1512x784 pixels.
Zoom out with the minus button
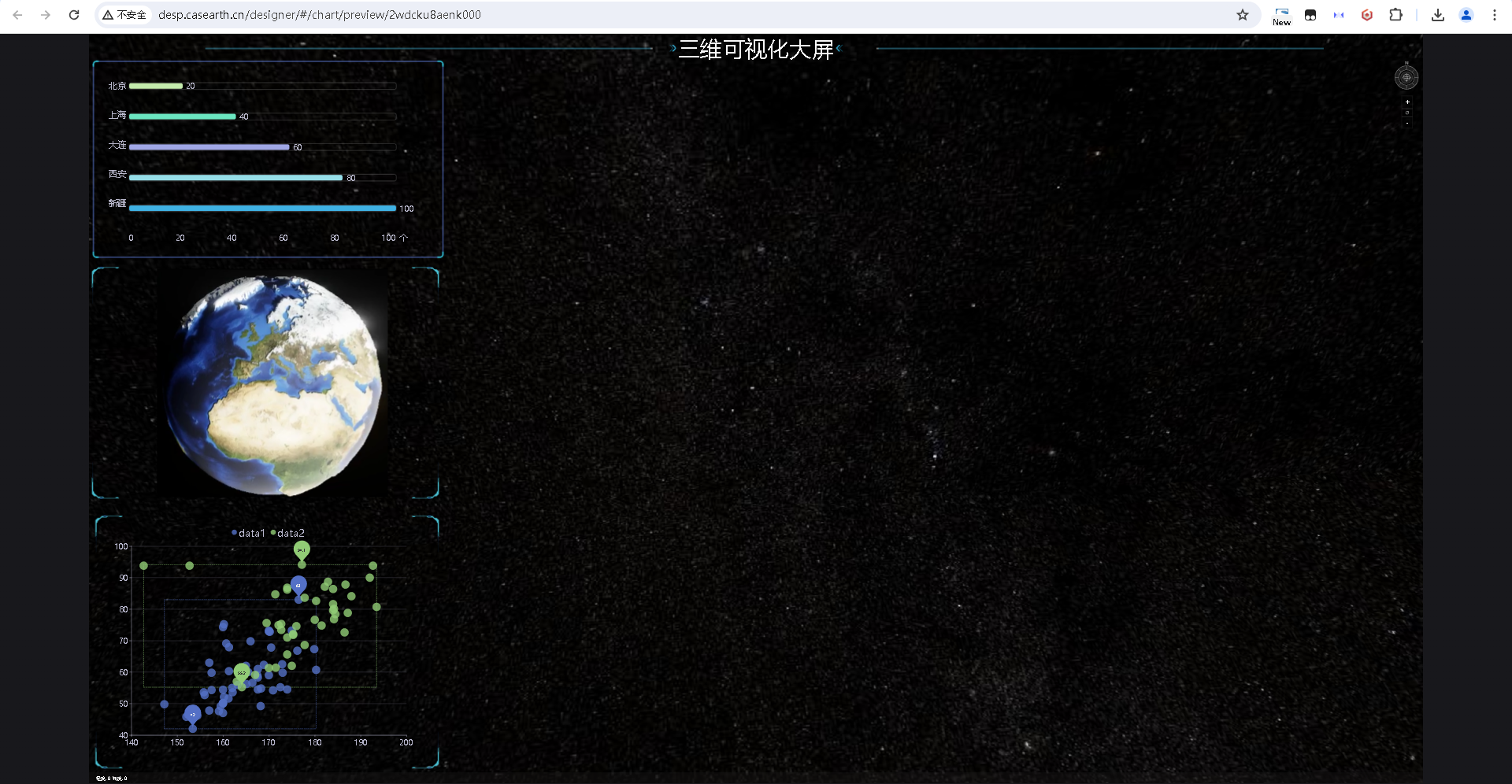coord(1407,124)
